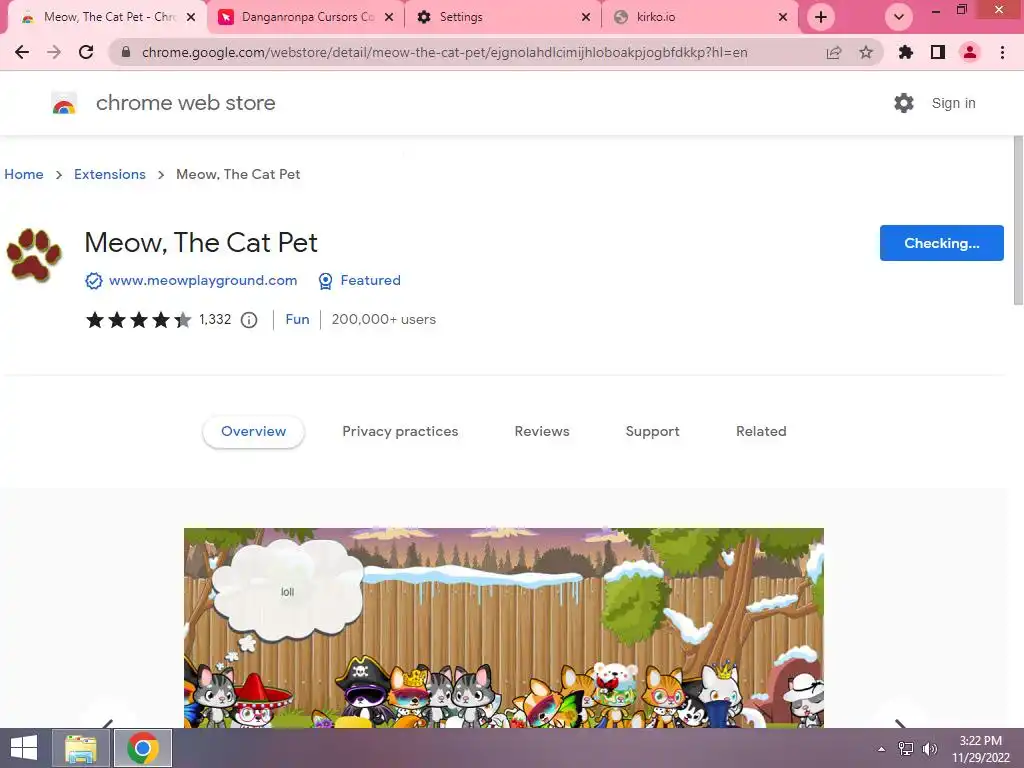Open File Explorer from the taskbar
The image size is (1024, 768).
(x=81, y=748)
